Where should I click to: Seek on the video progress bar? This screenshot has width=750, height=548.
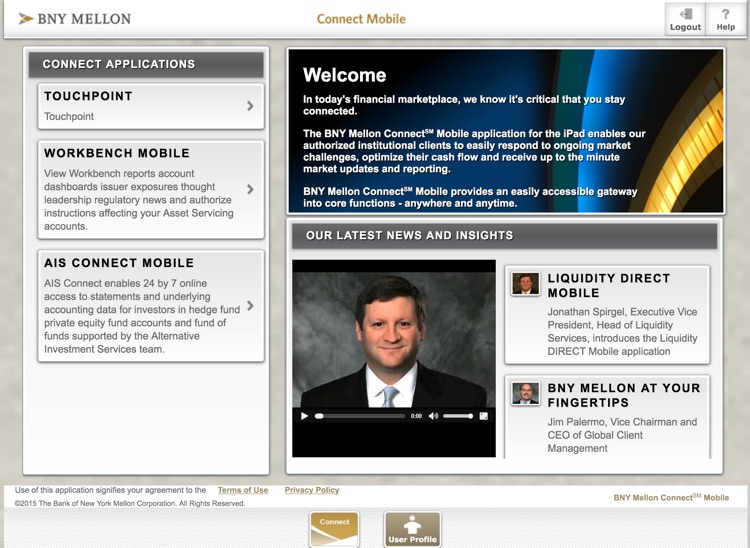coord(360,416)
